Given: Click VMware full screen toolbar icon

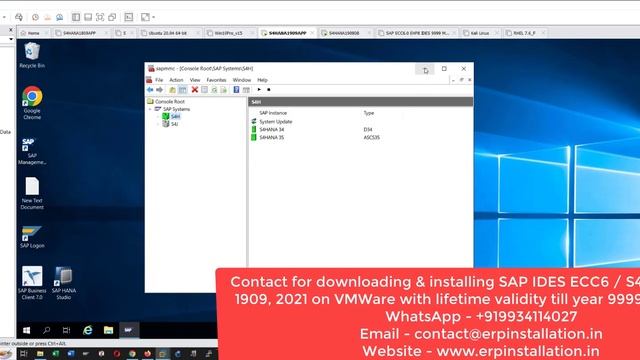Looking at the screenshot, I should (100, 17).
